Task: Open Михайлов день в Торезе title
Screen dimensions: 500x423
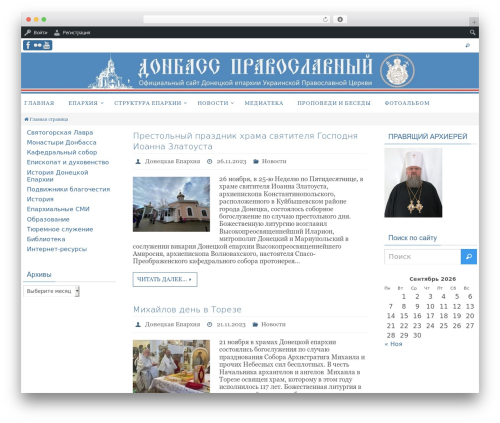Action: 187,310
